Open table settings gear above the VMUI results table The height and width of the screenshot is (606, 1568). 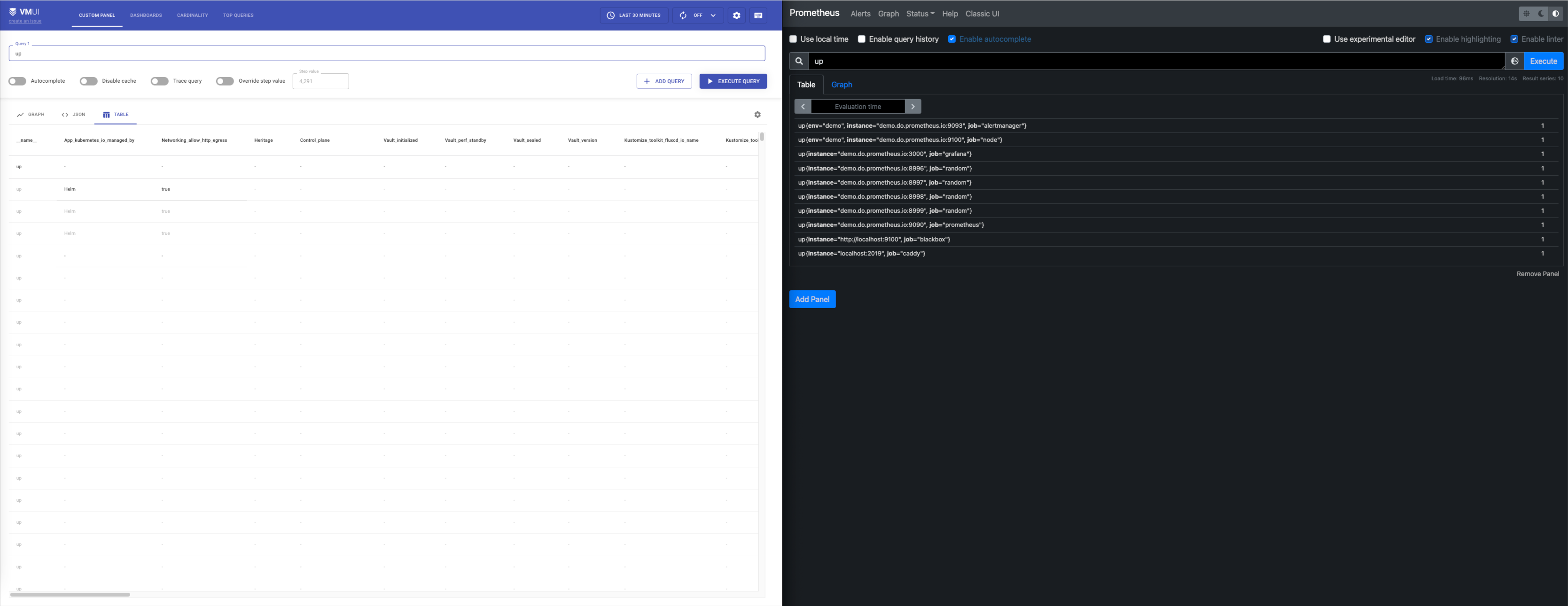pos(758,114)
